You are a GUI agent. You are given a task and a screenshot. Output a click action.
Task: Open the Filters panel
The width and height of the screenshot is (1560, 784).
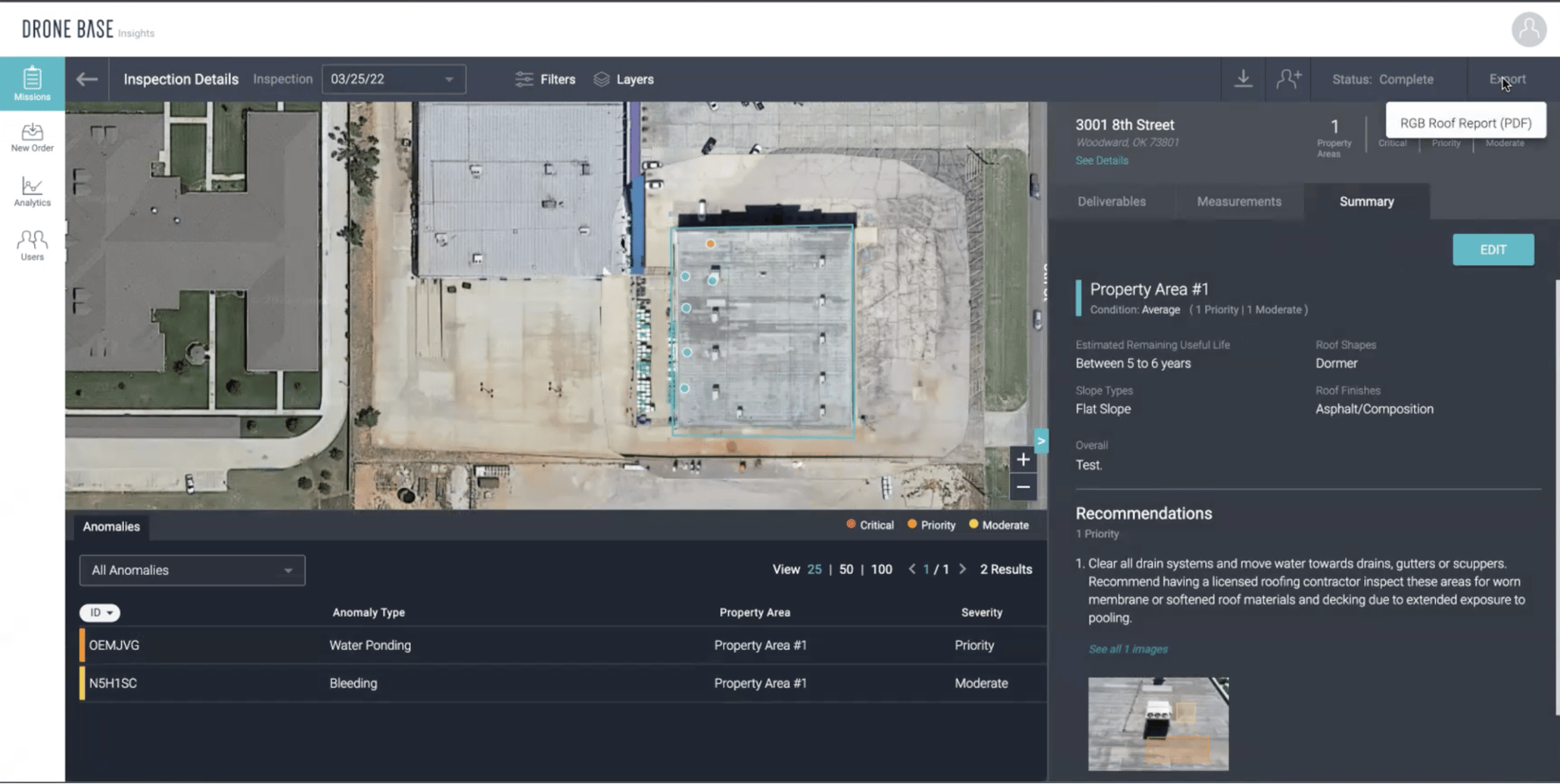point(545,79)
